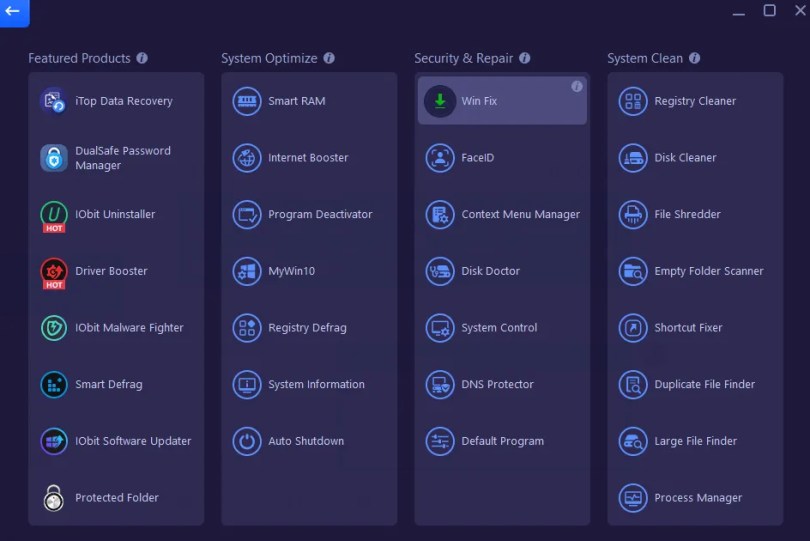810x541 pixels.
Task: Show info for System Clean heading
Action: tap(694, 58)
